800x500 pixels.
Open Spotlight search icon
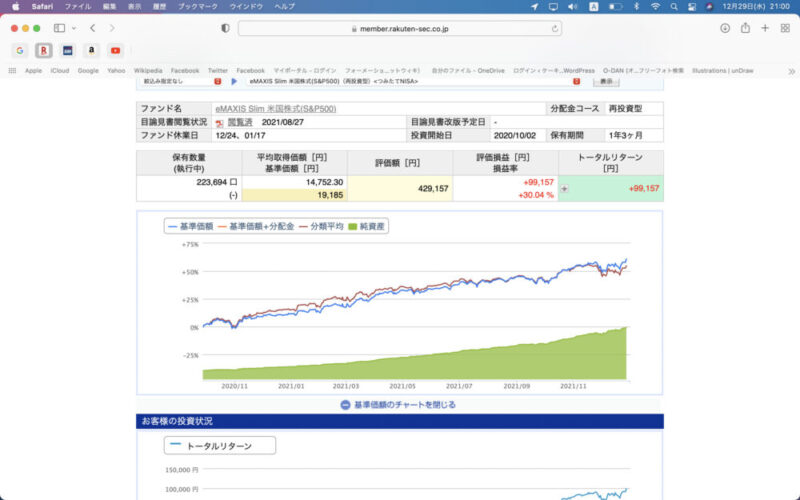click(x=674, y=7)
